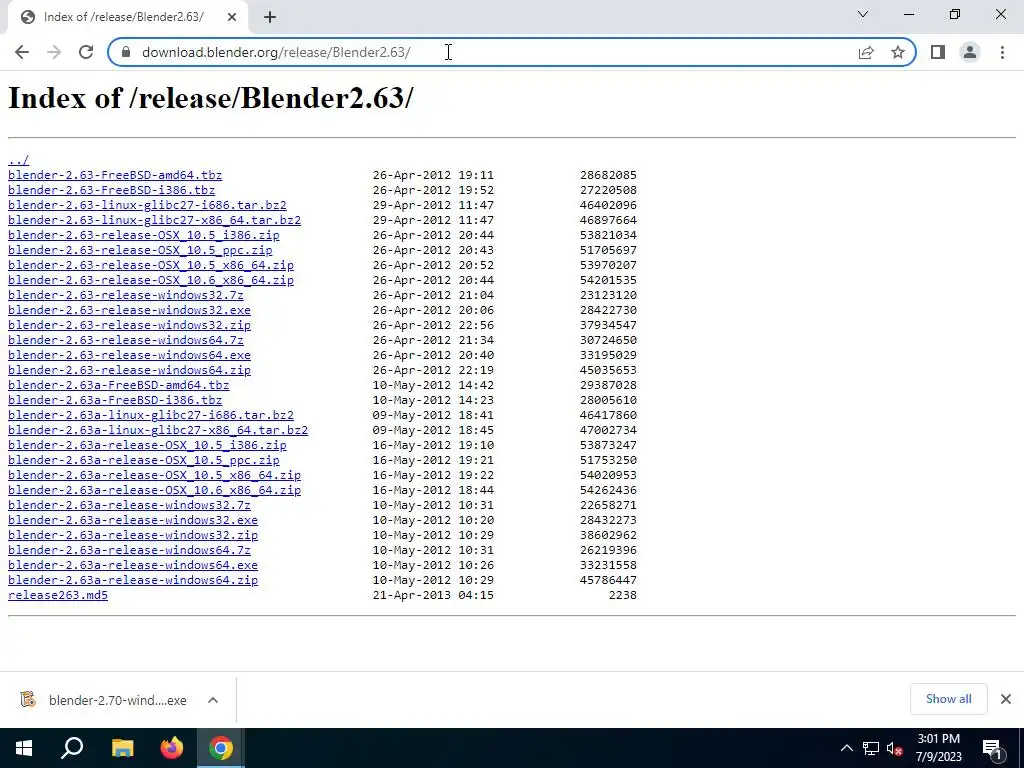Share this page with the share icon
1024x768 pixels.
pyautogui.click(x=866, y=52)
